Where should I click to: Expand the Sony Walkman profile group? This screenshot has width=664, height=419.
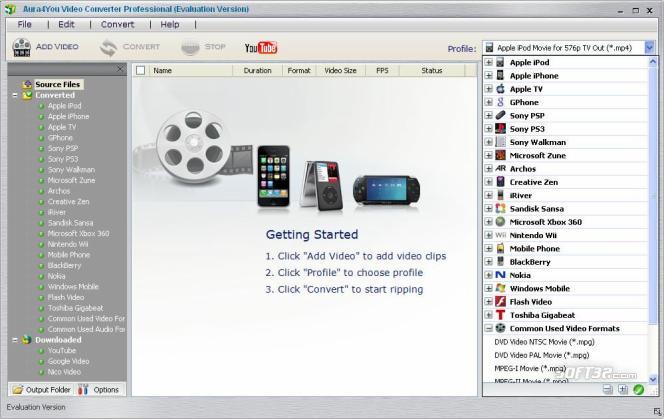pyautogui.click(x=488, y=142)
